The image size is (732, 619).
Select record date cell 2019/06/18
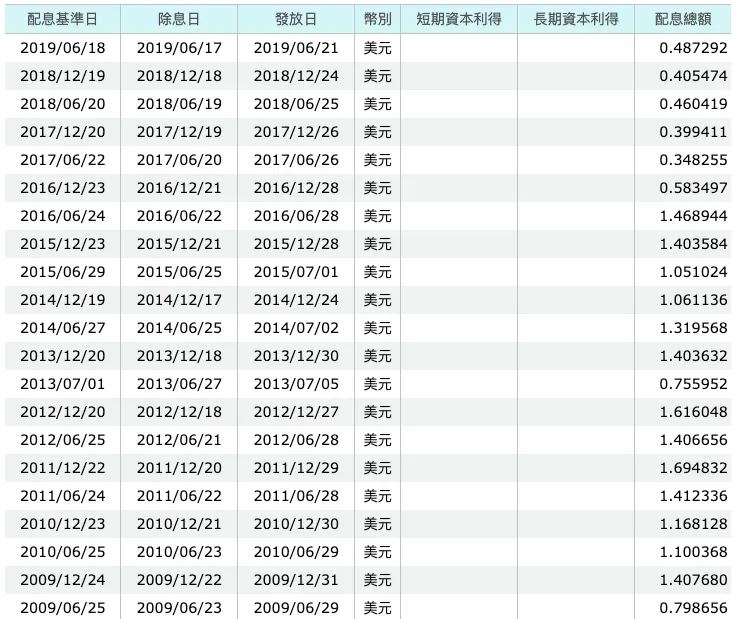pos(63,48)
